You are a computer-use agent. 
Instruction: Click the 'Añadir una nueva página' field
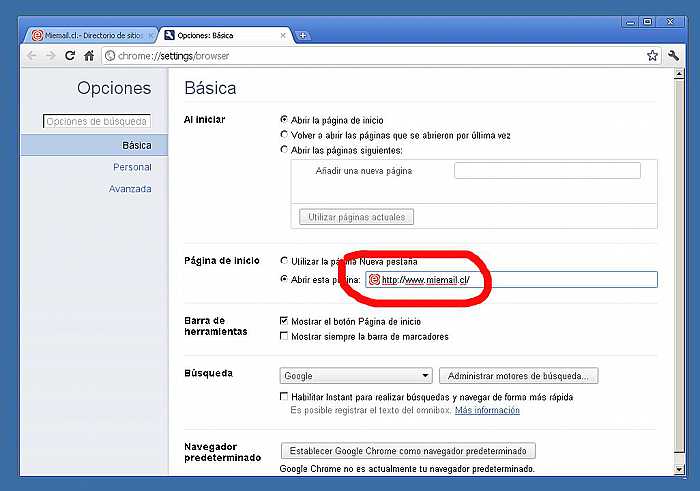click(547, 171)
